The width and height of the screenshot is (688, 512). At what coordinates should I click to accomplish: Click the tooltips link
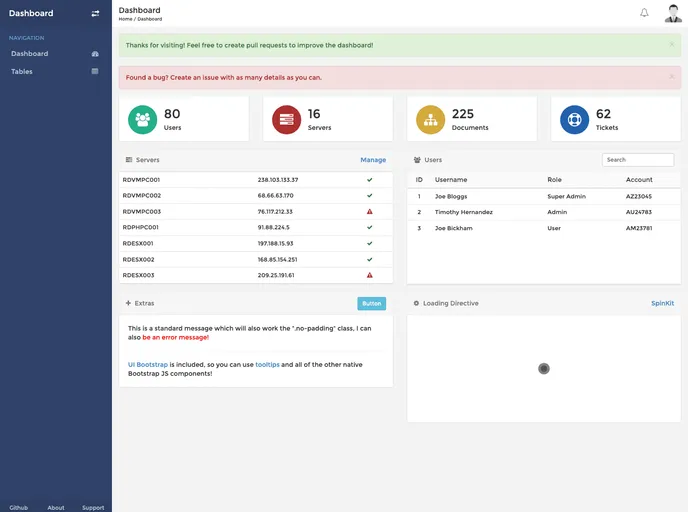point(267,365)
